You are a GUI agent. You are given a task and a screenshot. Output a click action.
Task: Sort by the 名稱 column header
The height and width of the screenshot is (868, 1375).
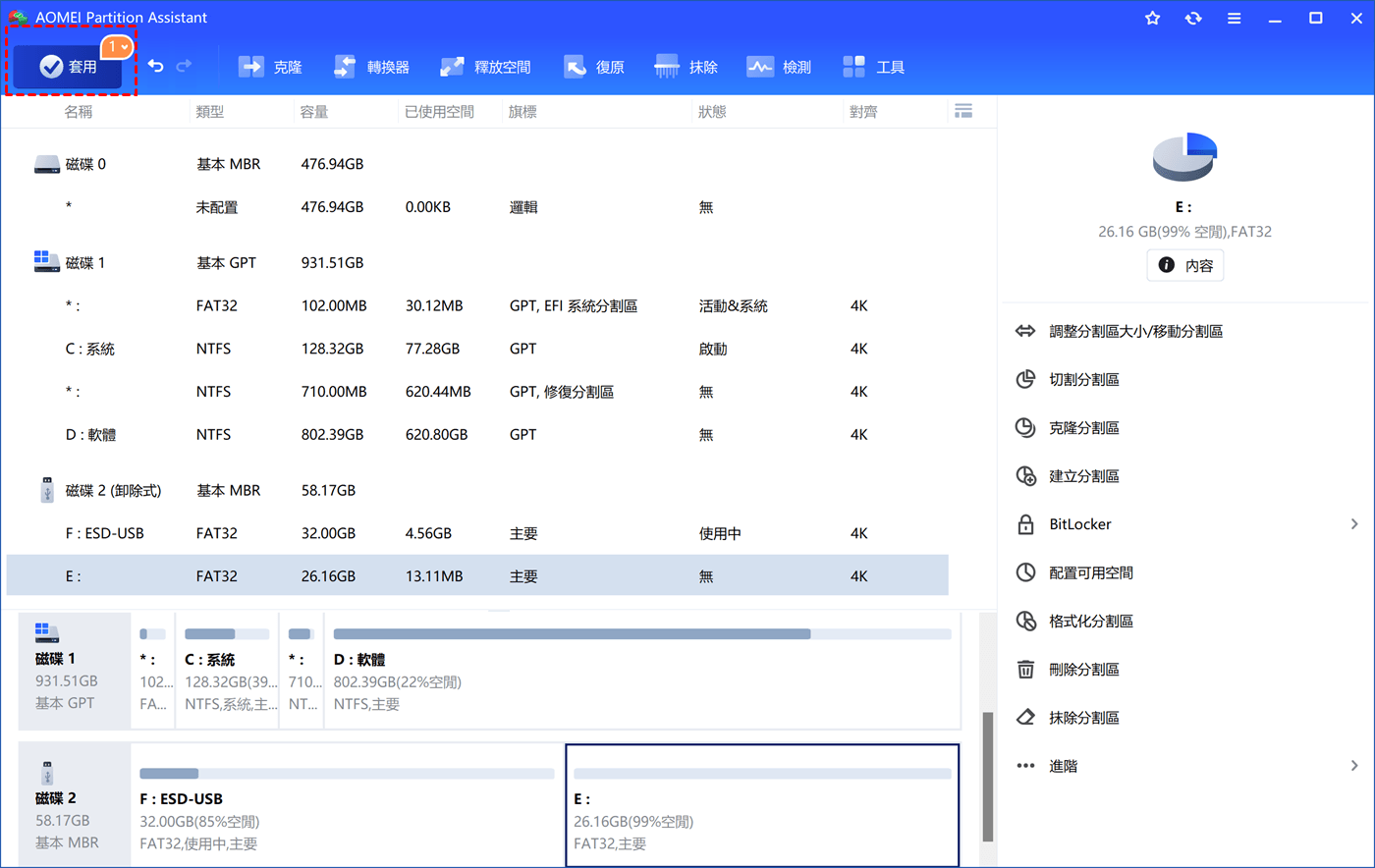(79, 112)
